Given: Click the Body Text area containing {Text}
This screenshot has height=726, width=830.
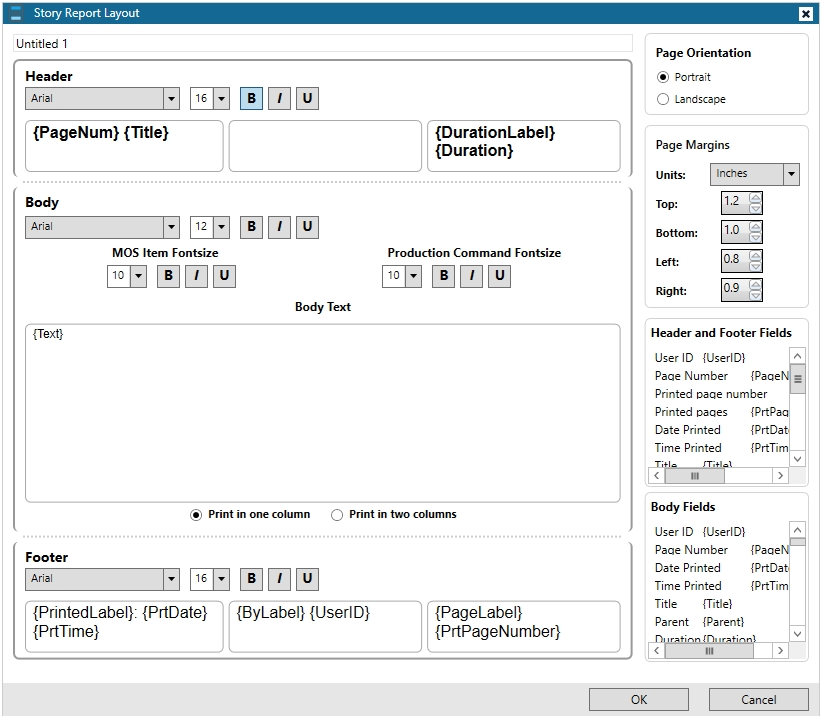Looking at the screenshot, I should click(x=323, y=413).
